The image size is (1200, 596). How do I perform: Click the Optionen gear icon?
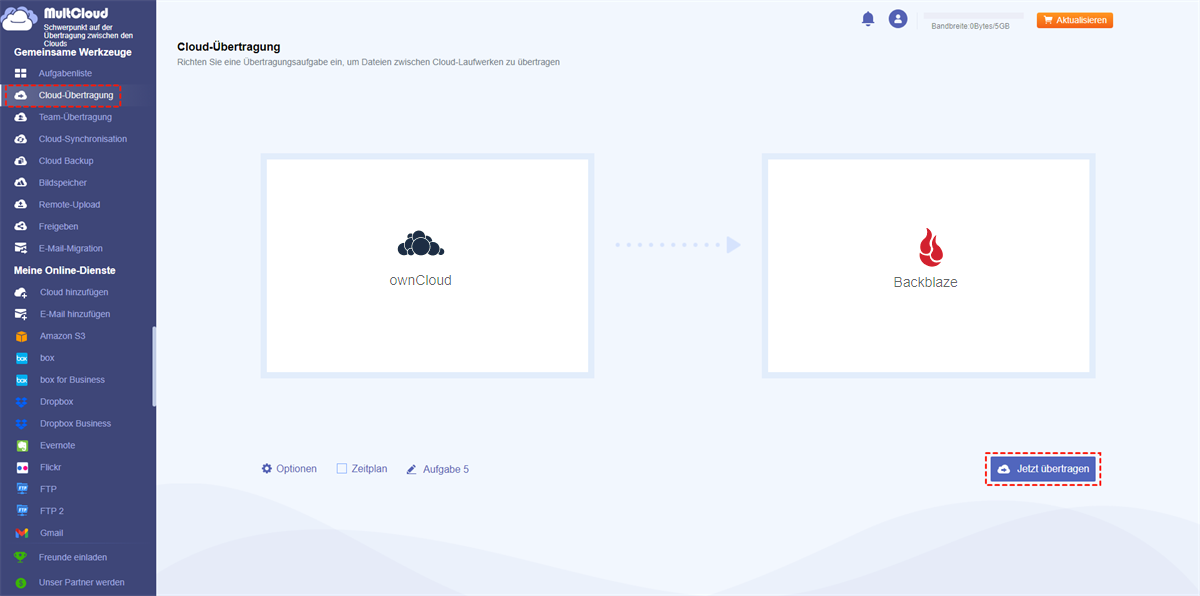point(267,468)
